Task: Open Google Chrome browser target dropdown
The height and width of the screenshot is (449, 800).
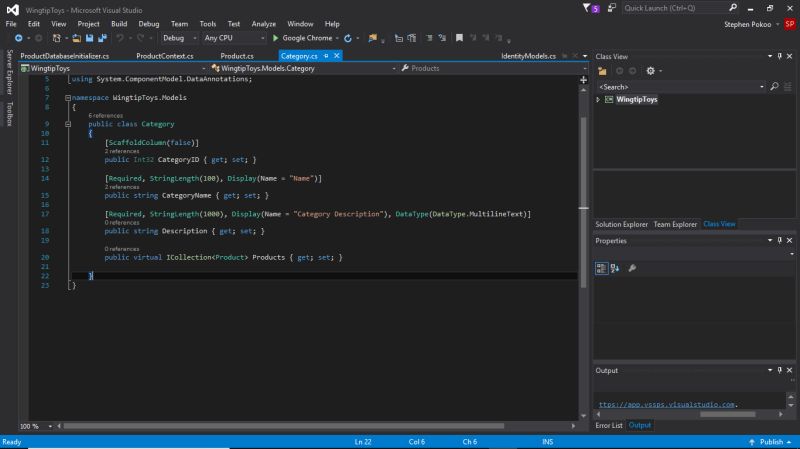Action: 337,38
